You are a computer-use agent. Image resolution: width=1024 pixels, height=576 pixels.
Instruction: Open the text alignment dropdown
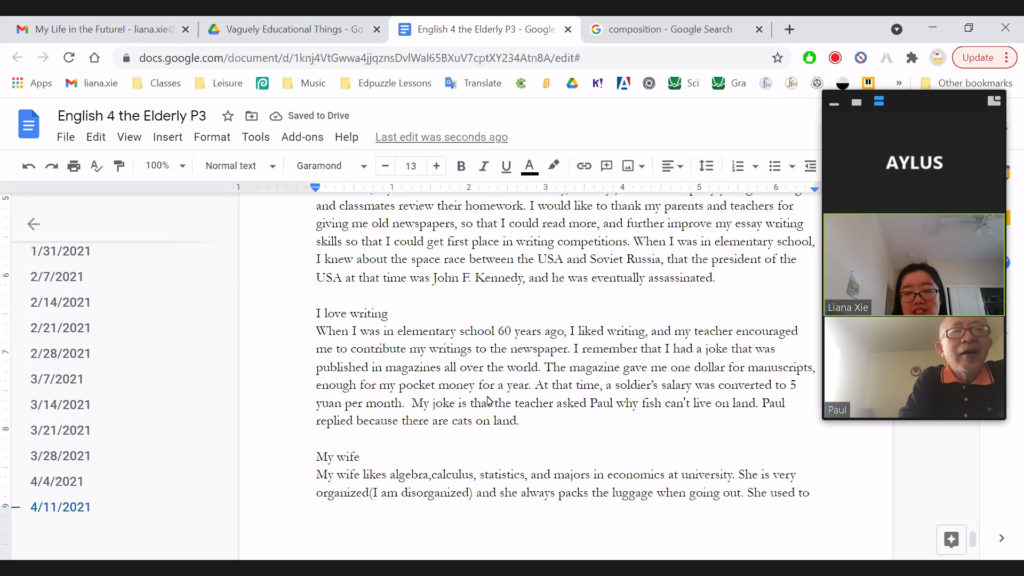pos(672,166)
